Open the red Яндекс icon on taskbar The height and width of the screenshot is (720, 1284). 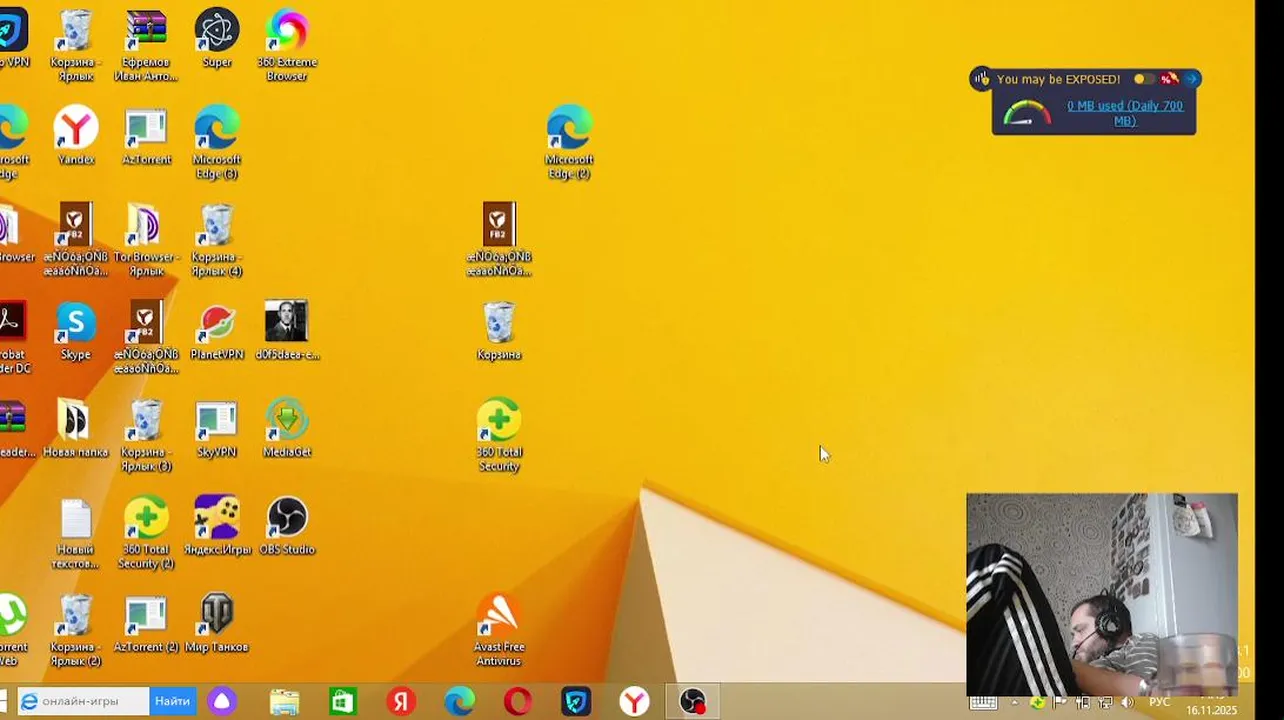click(401, 701)
